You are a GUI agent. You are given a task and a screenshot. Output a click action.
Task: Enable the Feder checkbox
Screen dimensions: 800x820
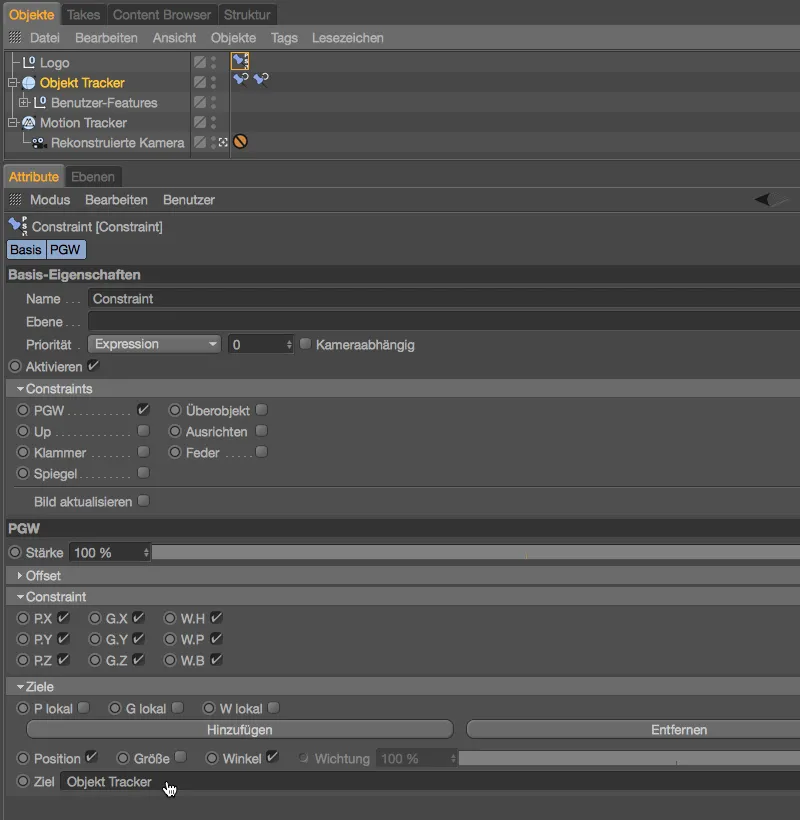261,451
